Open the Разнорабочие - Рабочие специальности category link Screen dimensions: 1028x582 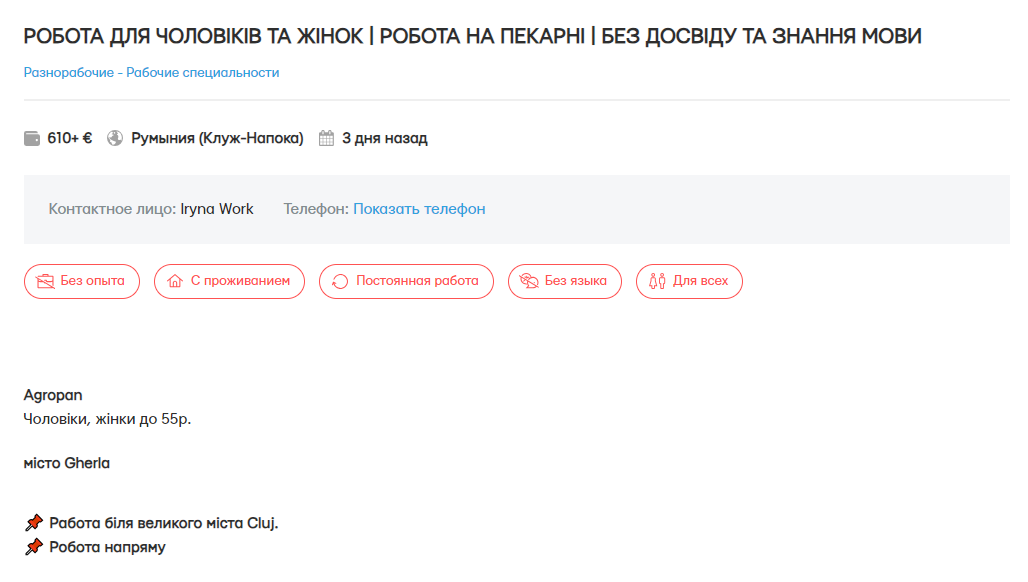tap(151, 73)
